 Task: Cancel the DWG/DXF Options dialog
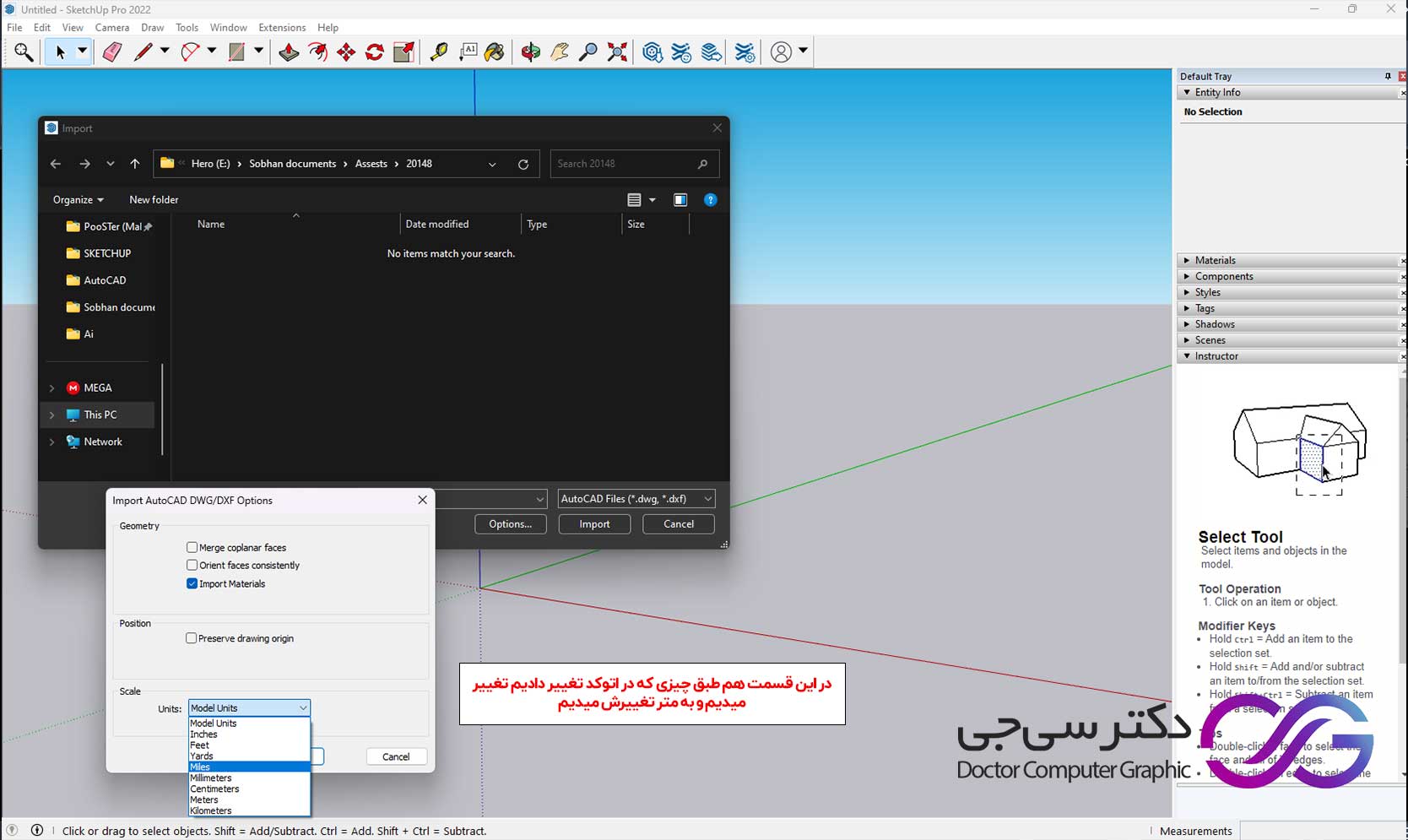click(x=396, y=756)
